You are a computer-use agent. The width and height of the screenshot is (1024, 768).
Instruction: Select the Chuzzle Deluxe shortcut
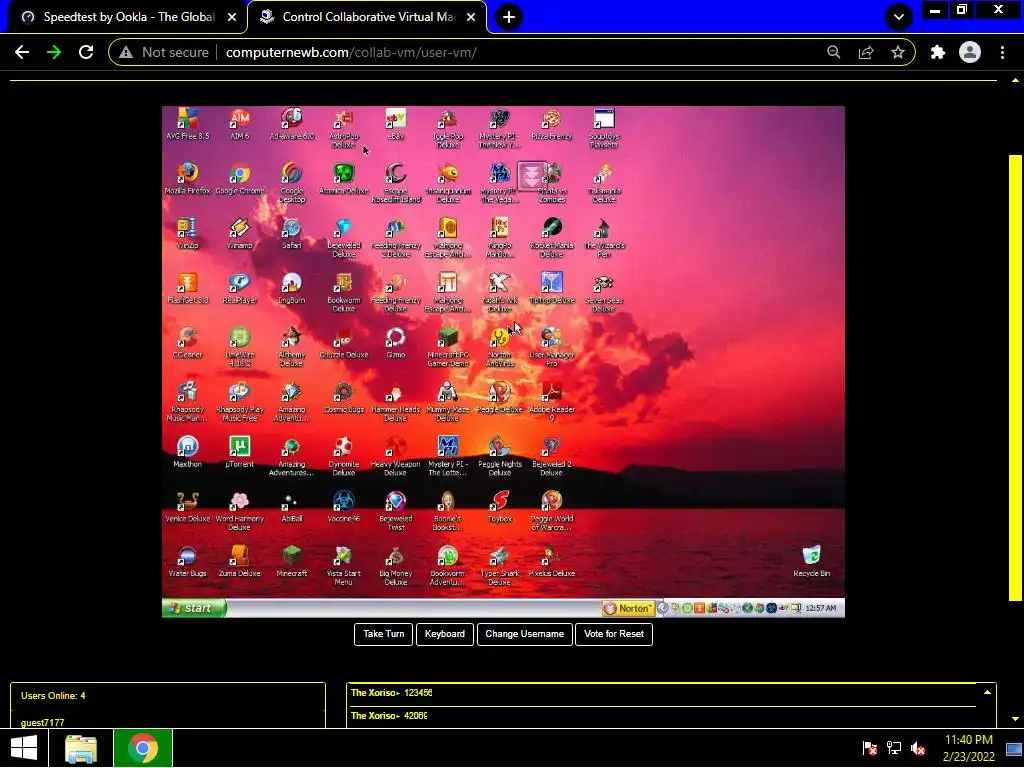point(344,342)
